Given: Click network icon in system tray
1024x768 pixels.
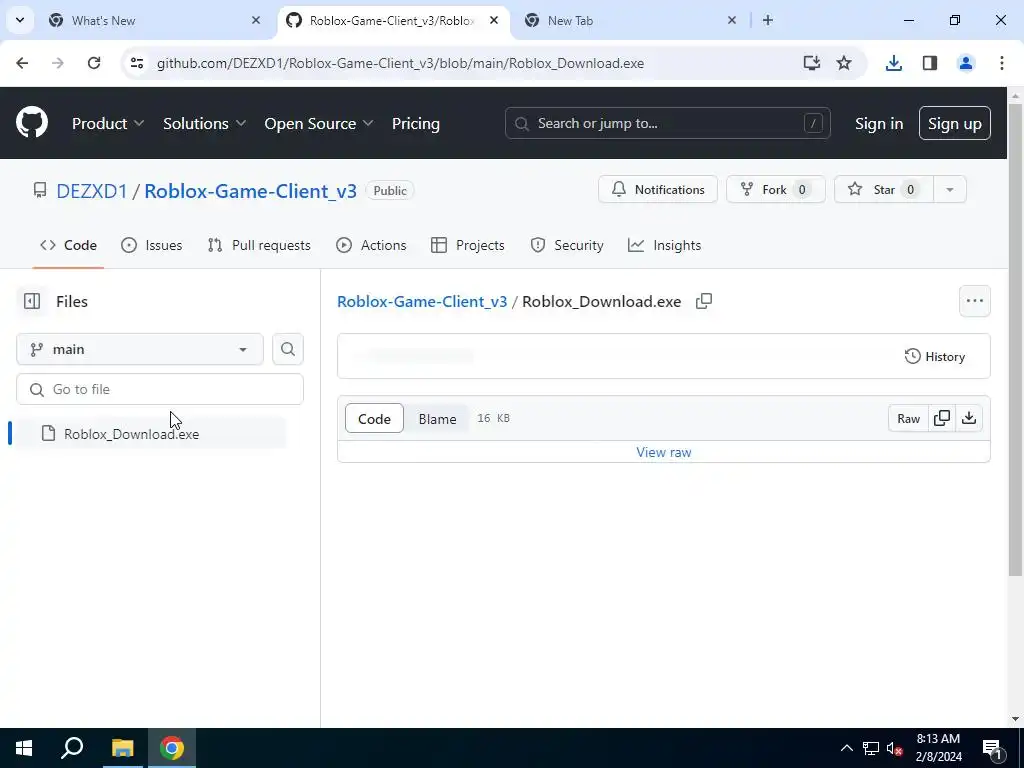Looking at the screenshot, I should [871, 748].
